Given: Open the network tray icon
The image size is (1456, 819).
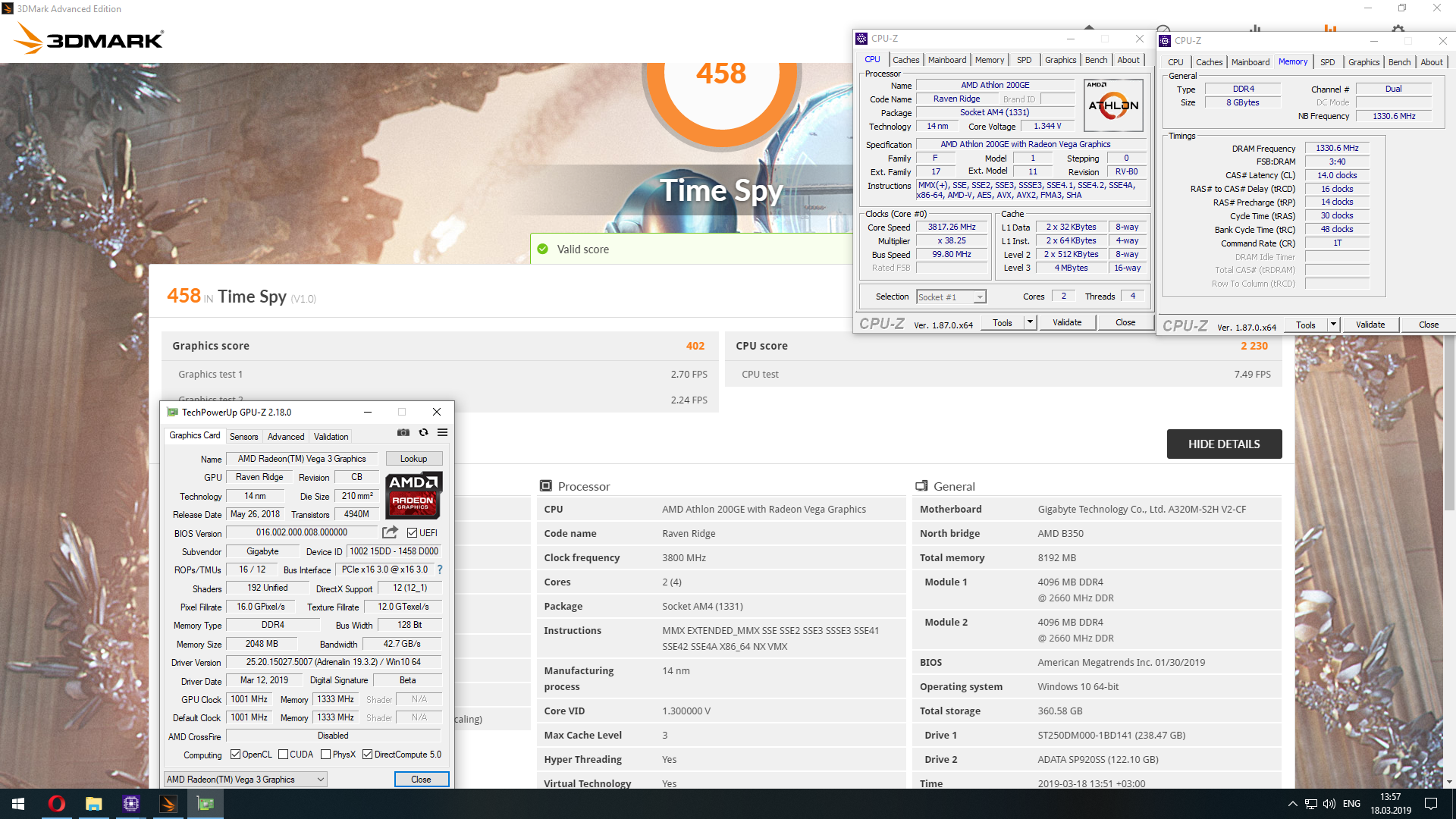Looking at the screenshot, I should pos(1311,804).
